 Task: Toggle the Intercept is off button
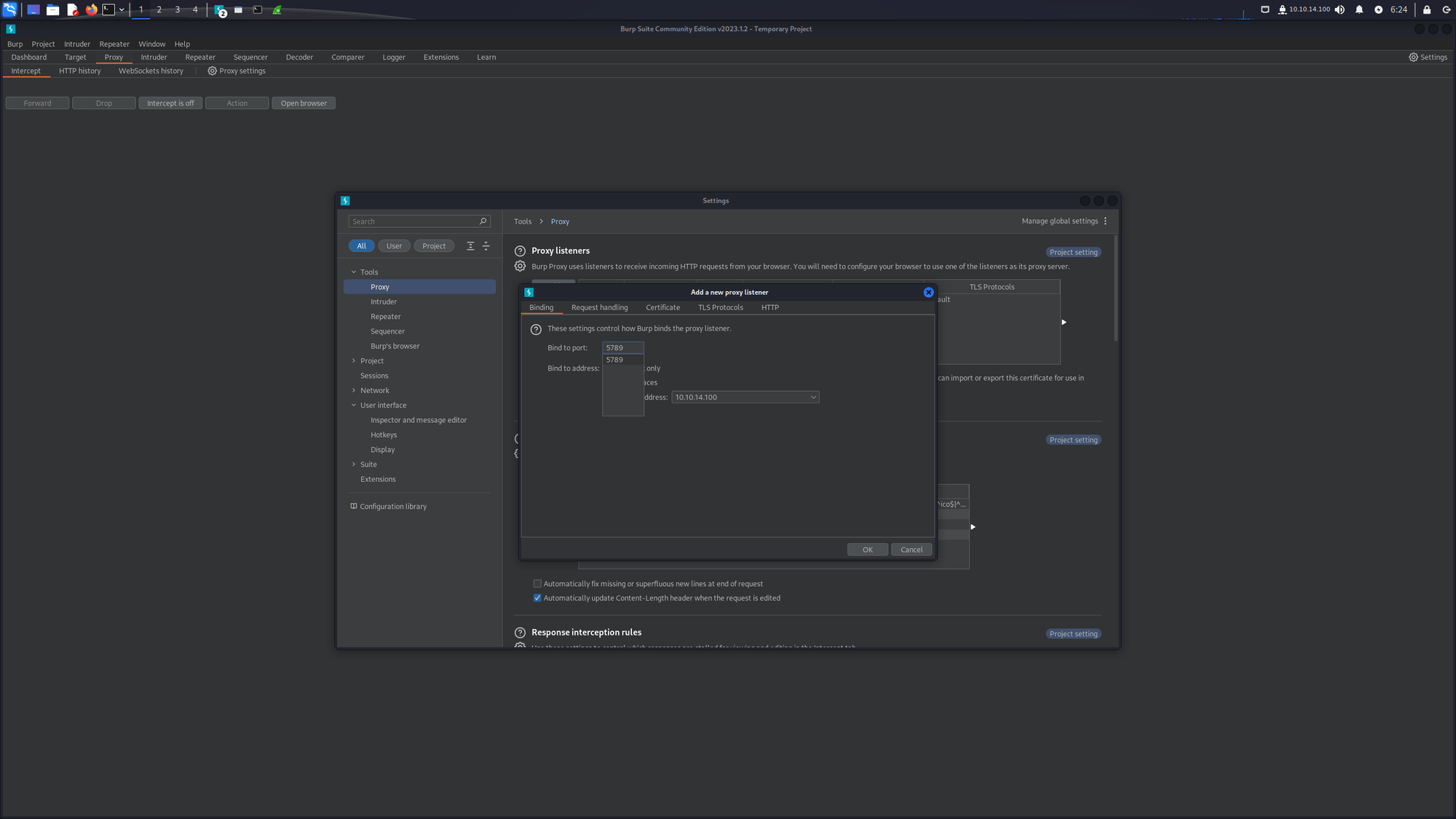pos(170,103)
